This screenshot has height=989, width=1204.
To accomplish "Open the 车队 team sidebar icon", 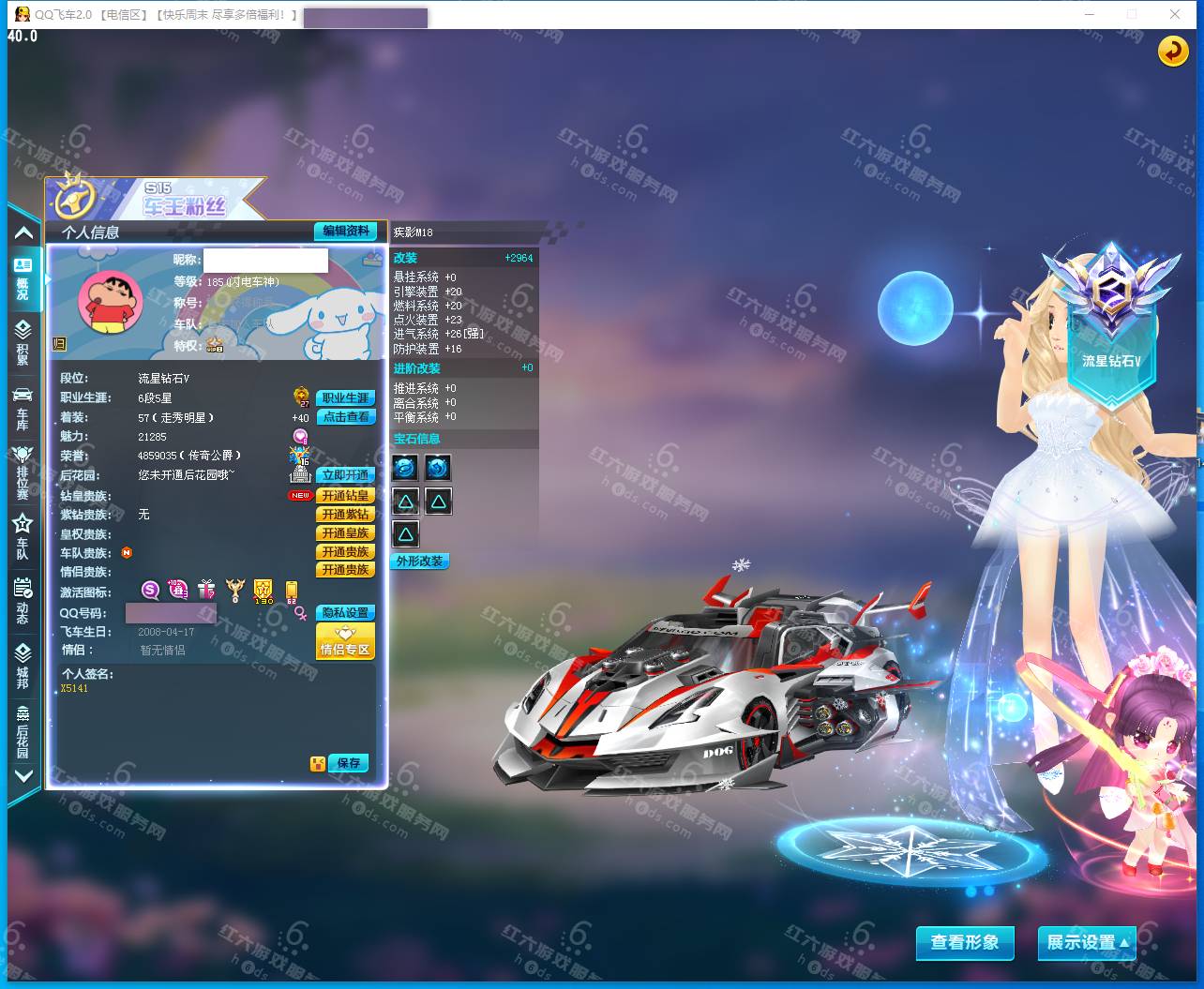I will pyautogui.click(x=23, y=536).
